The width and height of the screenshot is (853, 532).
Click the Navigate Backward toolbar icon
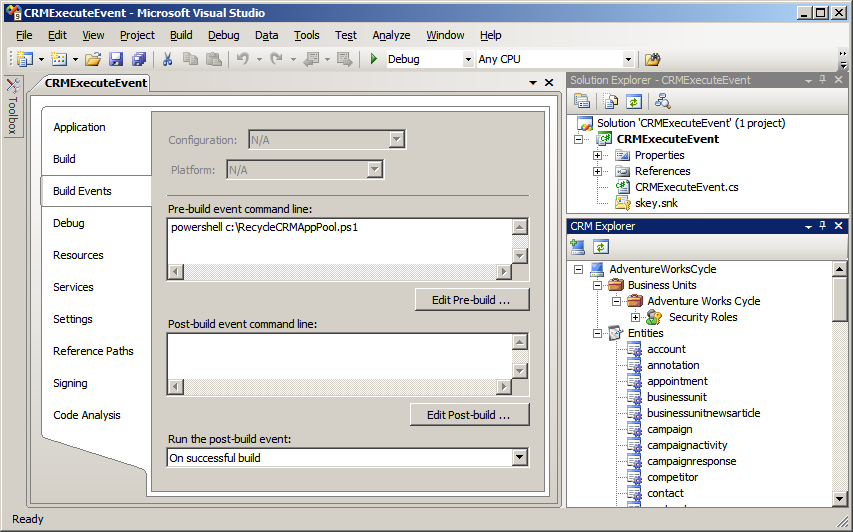312,59
